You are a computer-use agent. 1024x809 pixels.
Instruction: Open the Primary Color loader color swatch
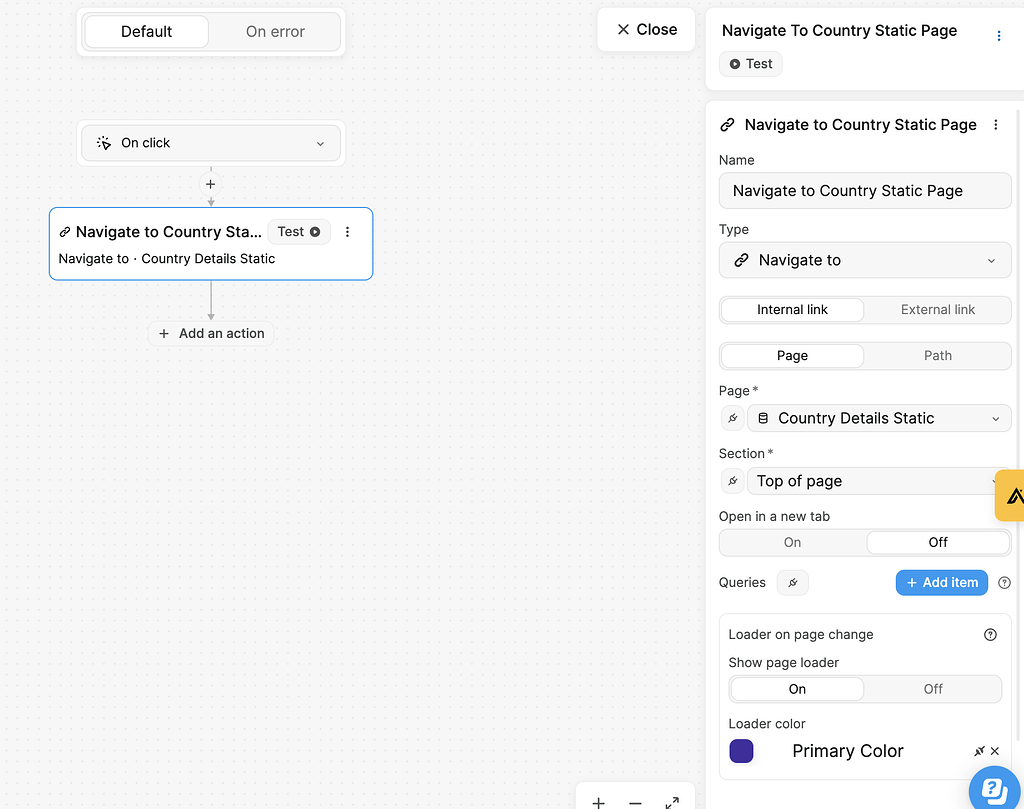[x=740, y=750]
